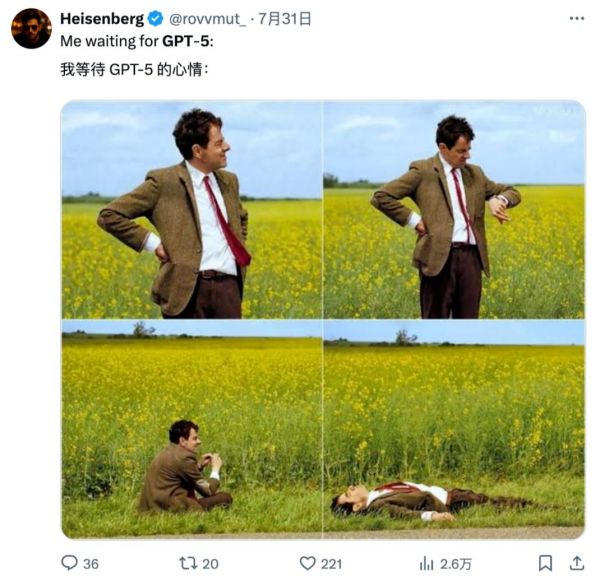Click the blue verified badge

click(155, 19)
